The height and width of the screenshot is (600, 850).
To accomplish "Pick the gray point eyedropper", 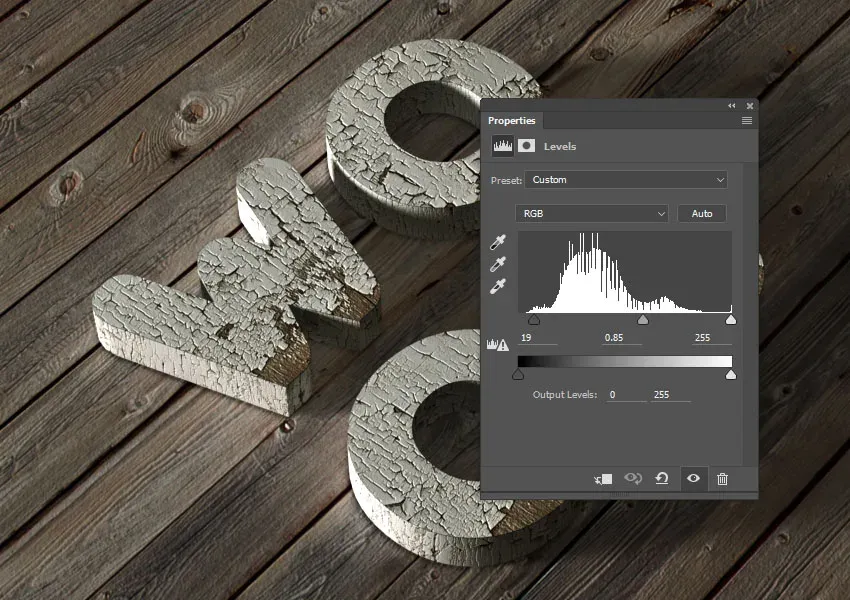I will 498,264.
